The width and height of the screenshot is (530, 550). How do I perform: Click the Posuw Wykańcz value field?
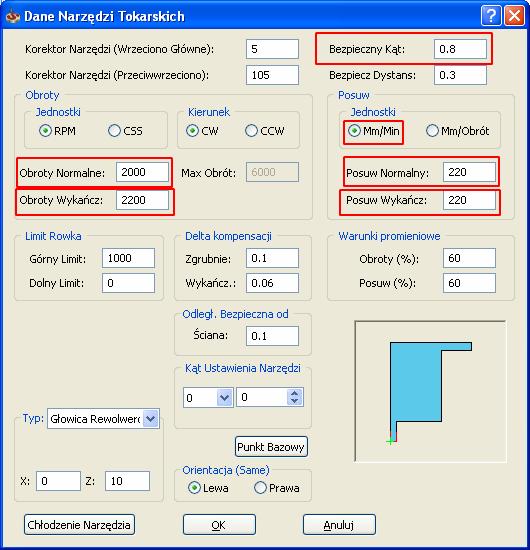point(469,200)
